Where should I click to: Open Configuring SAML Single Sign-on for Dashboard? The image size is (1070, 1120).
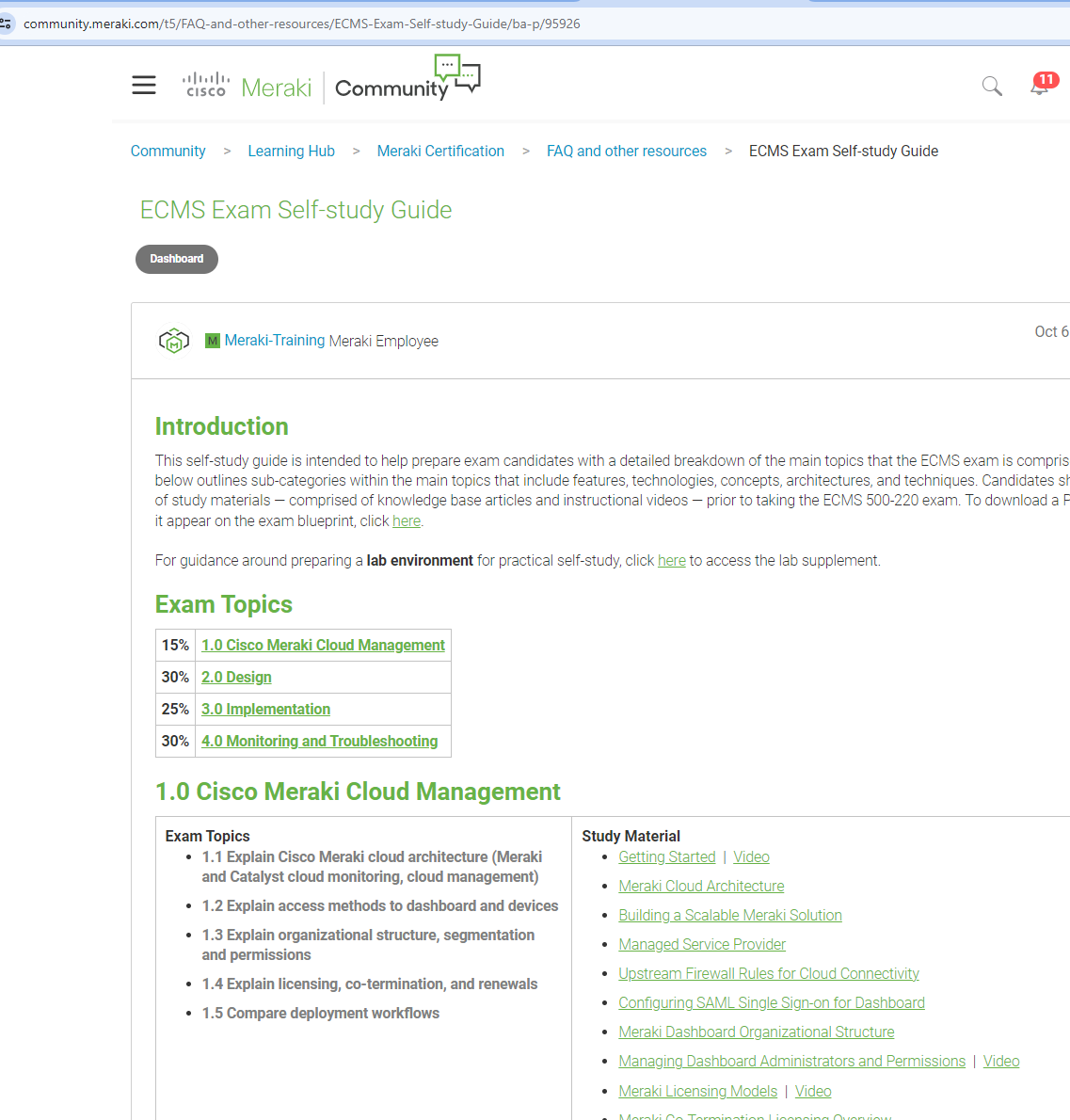[771, 1002]
